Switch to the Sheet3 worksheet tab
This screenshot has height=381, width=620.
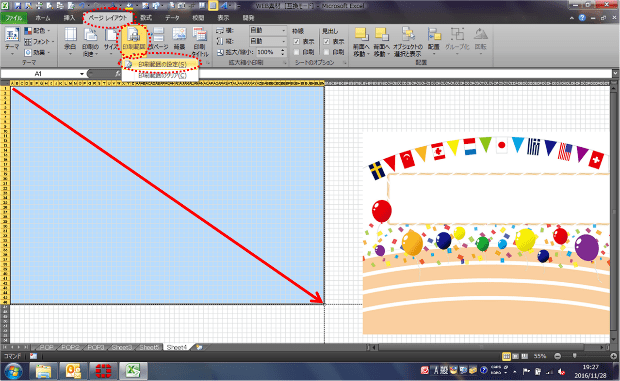click(x=121, y=347)
